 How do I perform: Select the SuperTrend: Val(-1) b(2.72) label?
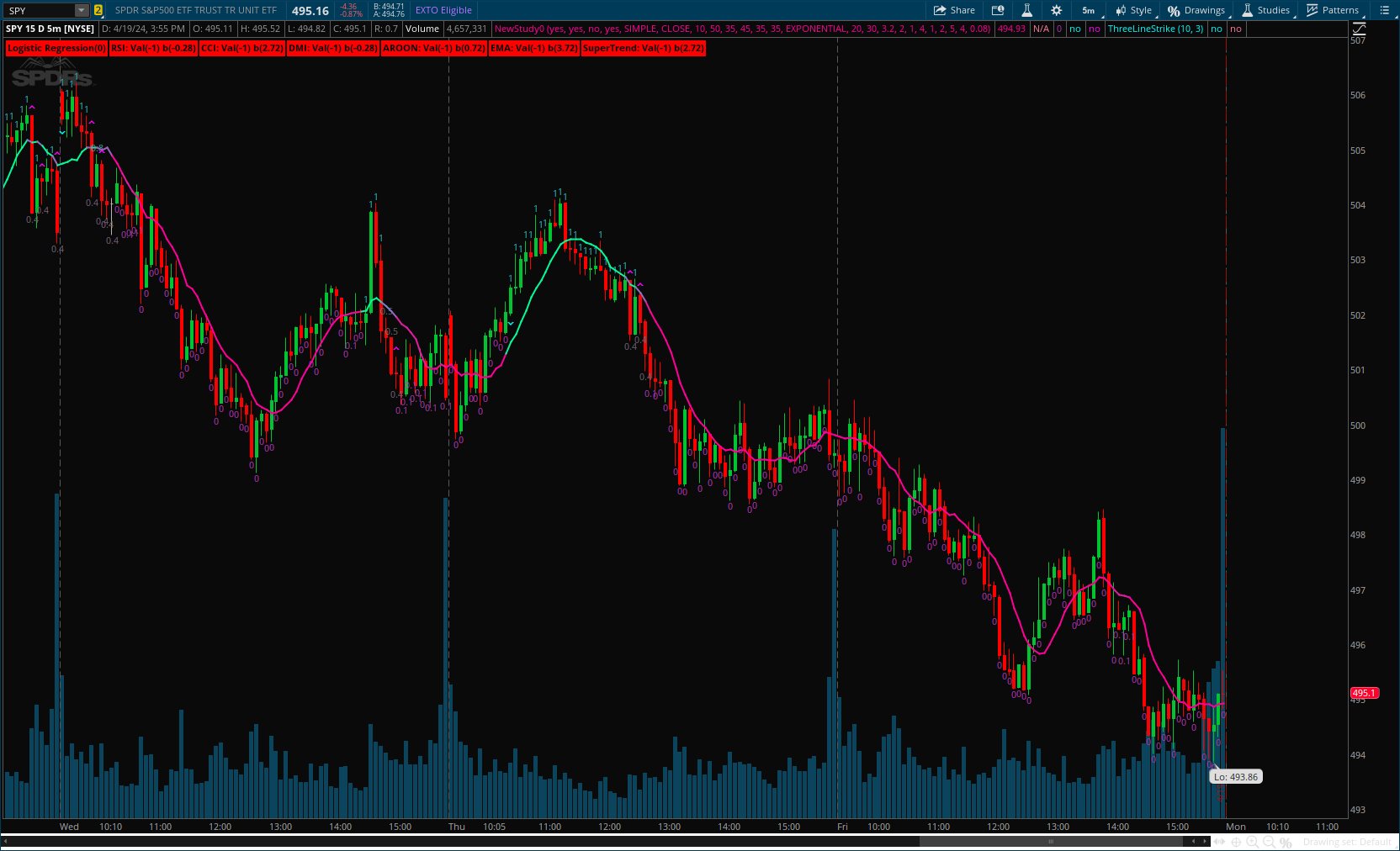pyautogui.click(x=644, y=48)
